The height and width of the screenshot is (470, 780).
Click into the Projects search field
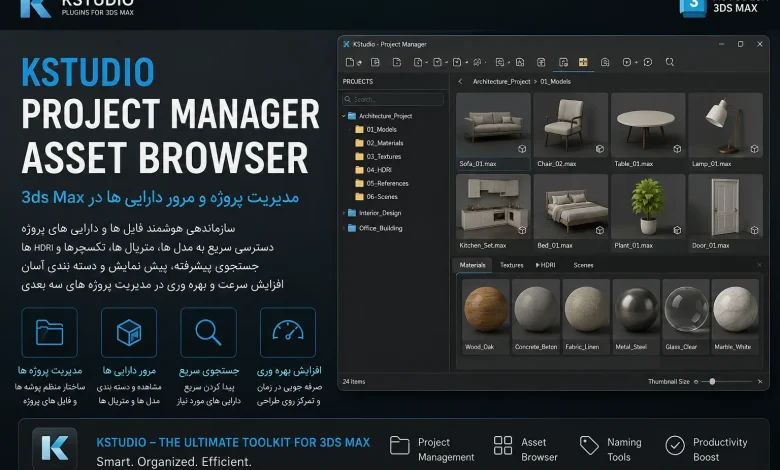tap(393, 99)
